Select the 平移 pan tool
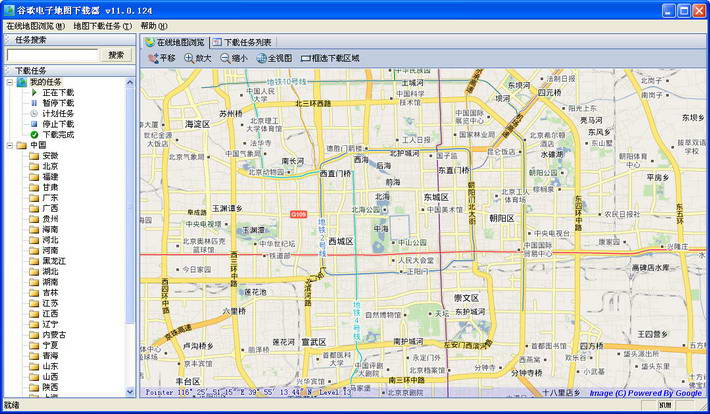The image size is (710, 414). pyautogui.click(x=162, y=58)
